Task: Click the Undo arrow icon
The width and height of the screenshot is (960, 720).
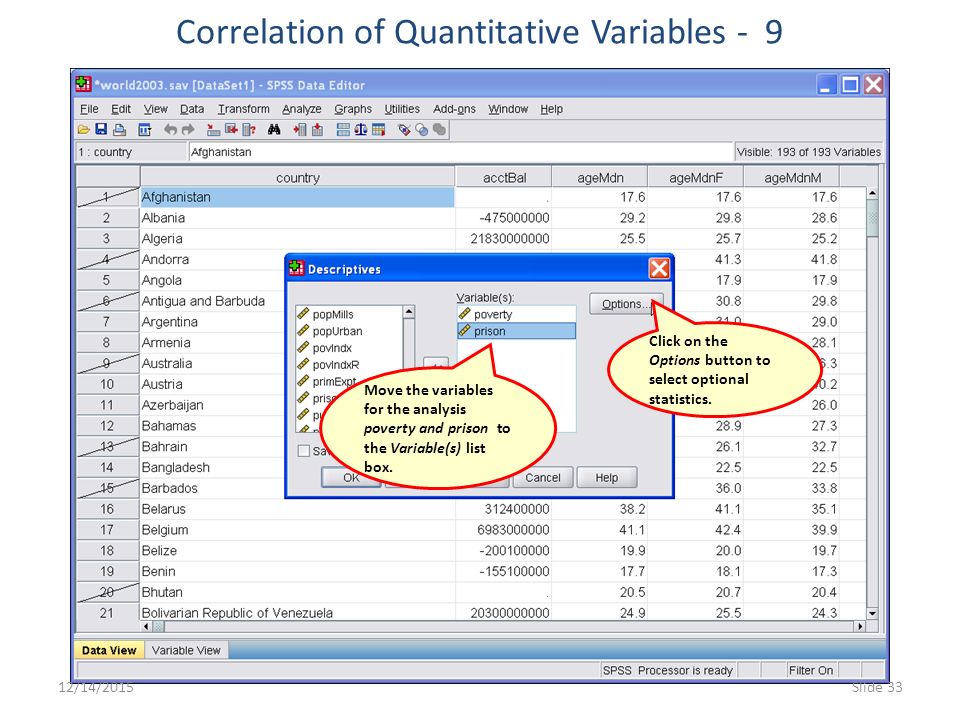Action: point(171,130)
